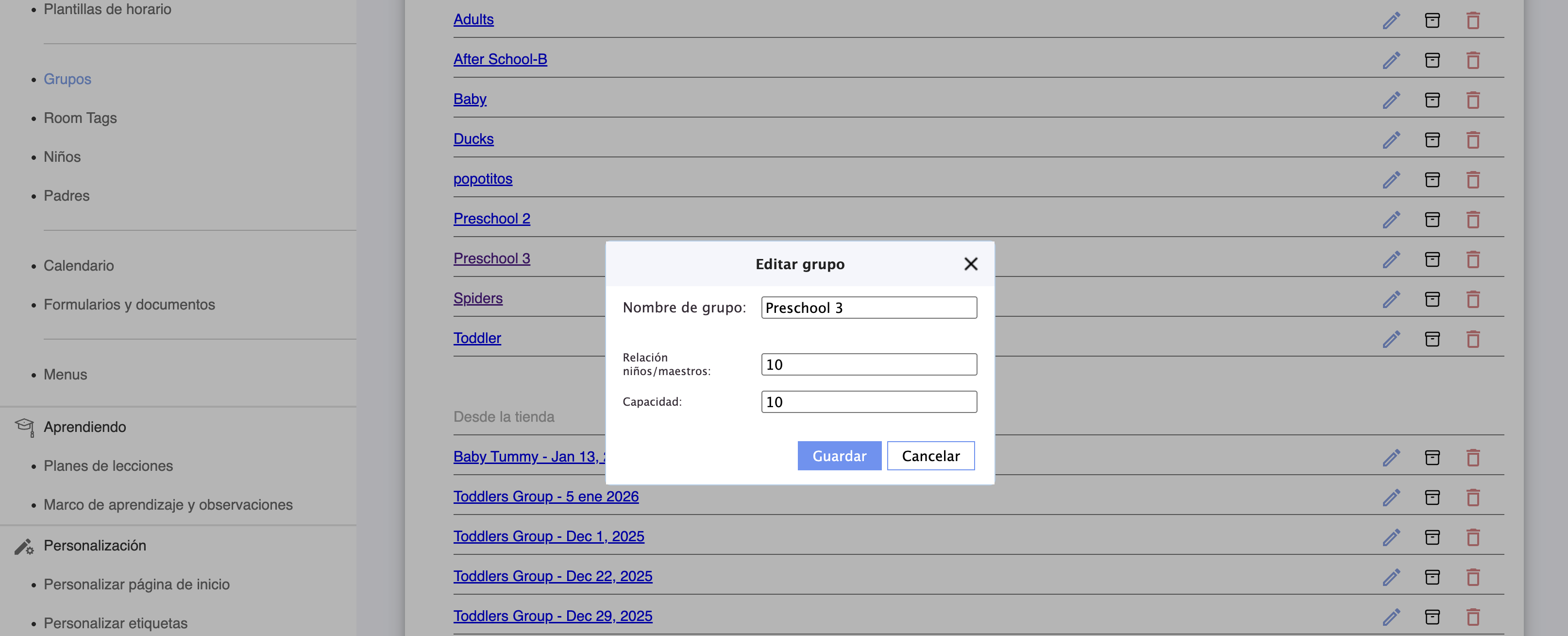
Task: Click the Cancelar button
Action: (x=930, y=456)
